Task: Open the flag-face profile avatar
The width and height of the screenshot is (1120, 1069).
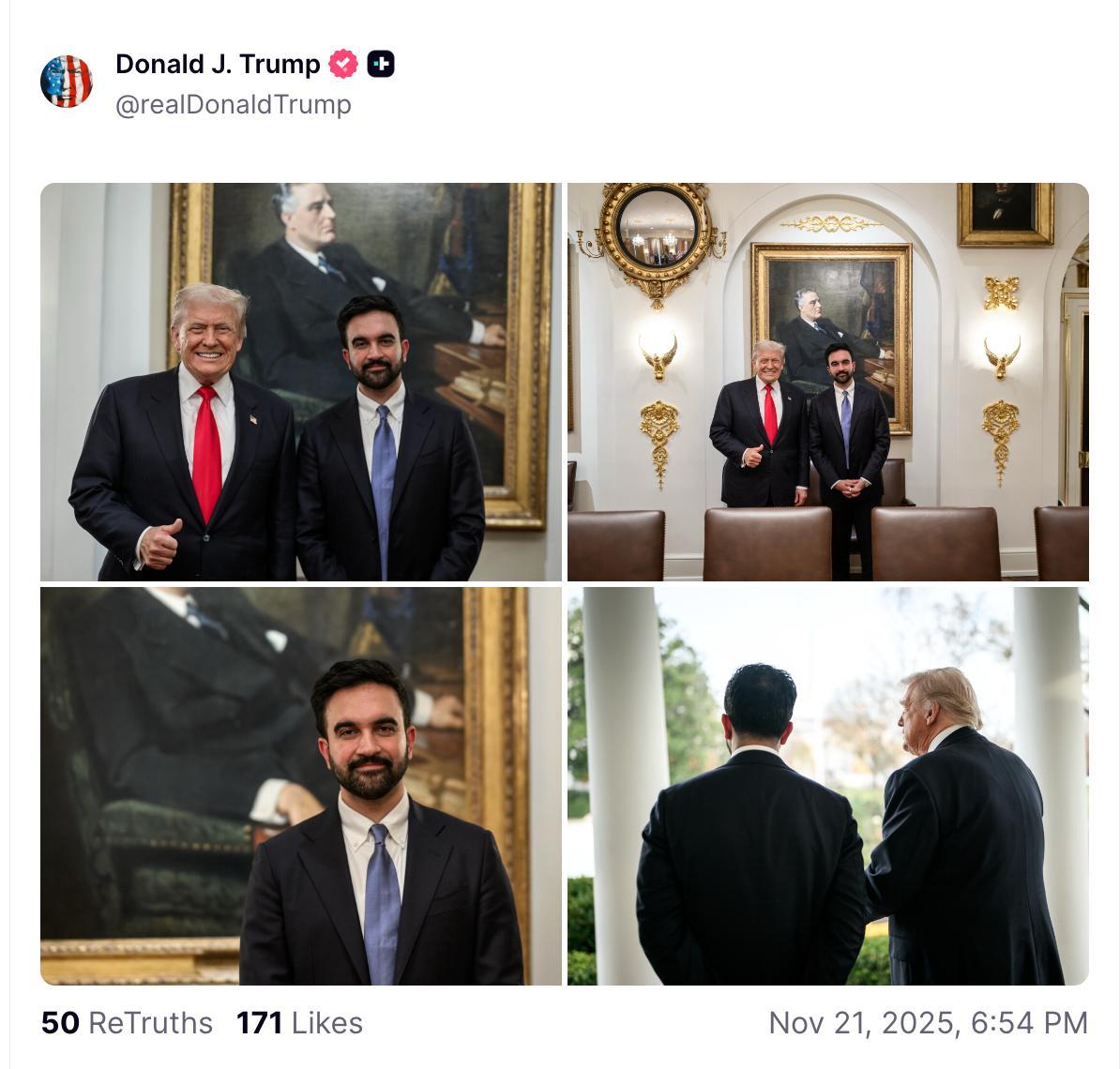Action: [x=67, y=82]
